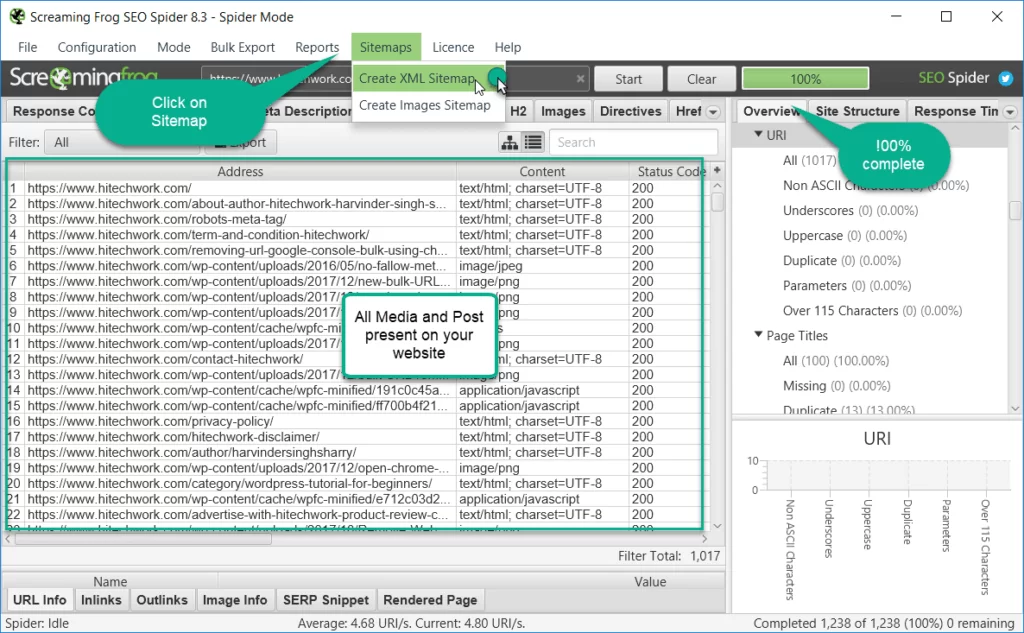
Task: Open the Configuration menu
Action: [x=97, y=47]
